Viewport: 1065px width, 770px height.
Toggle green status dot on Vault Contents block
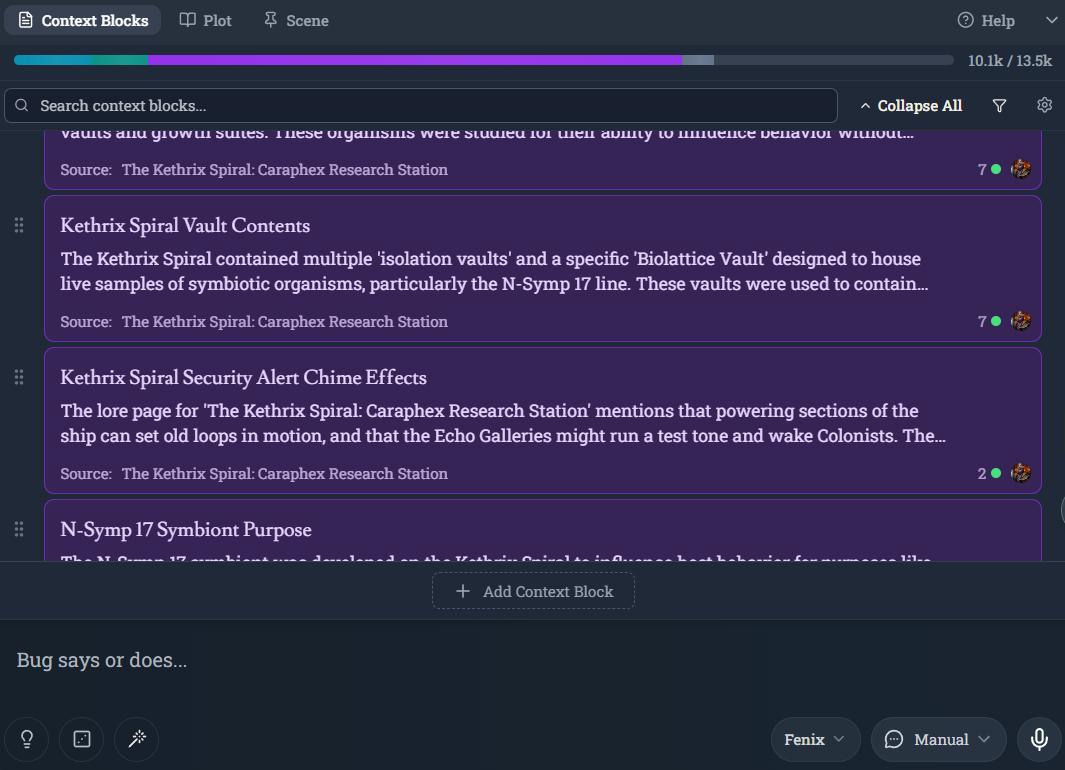point(996,322)
